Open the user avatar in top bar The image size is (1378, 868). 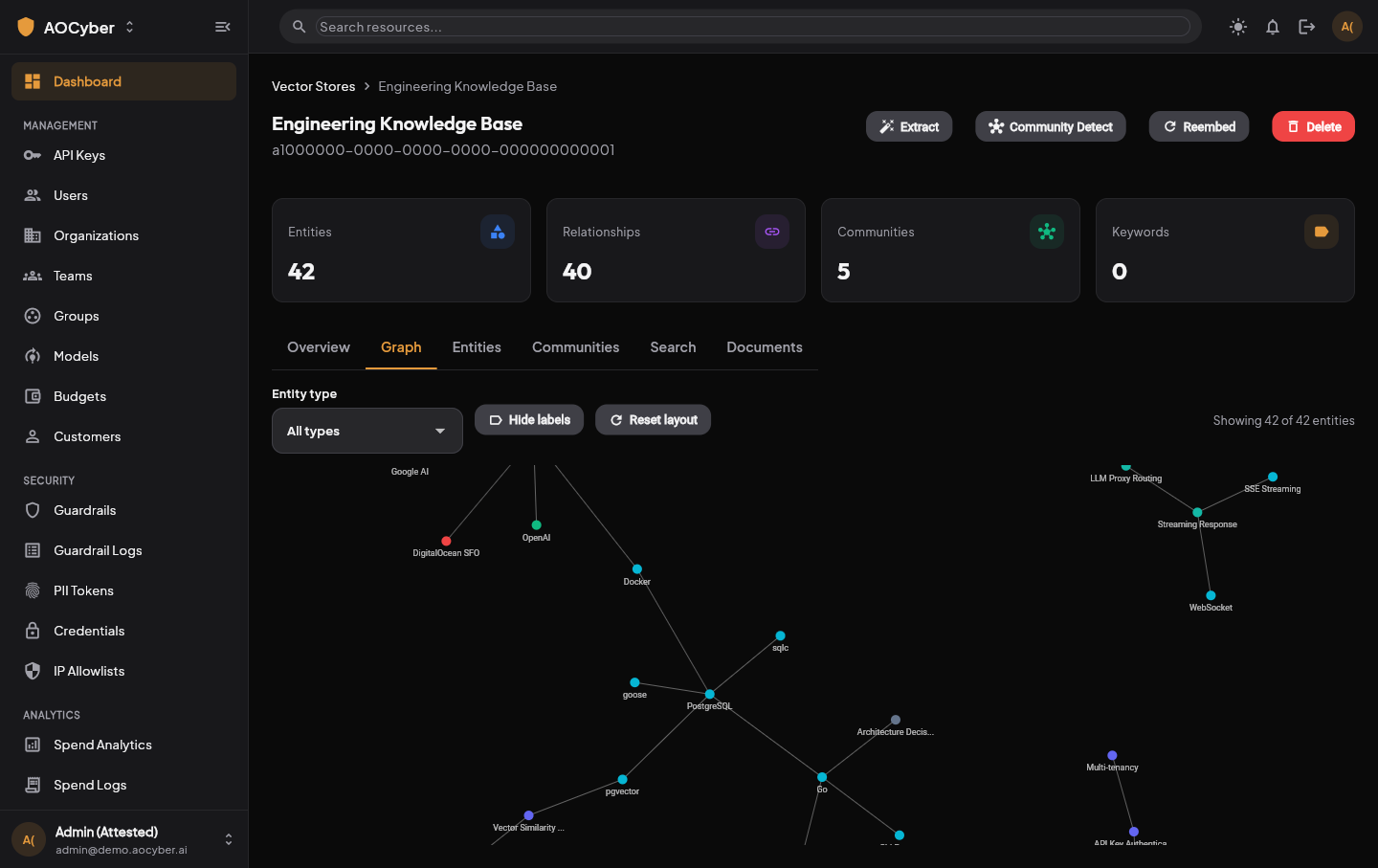[x=1347, y=27]
